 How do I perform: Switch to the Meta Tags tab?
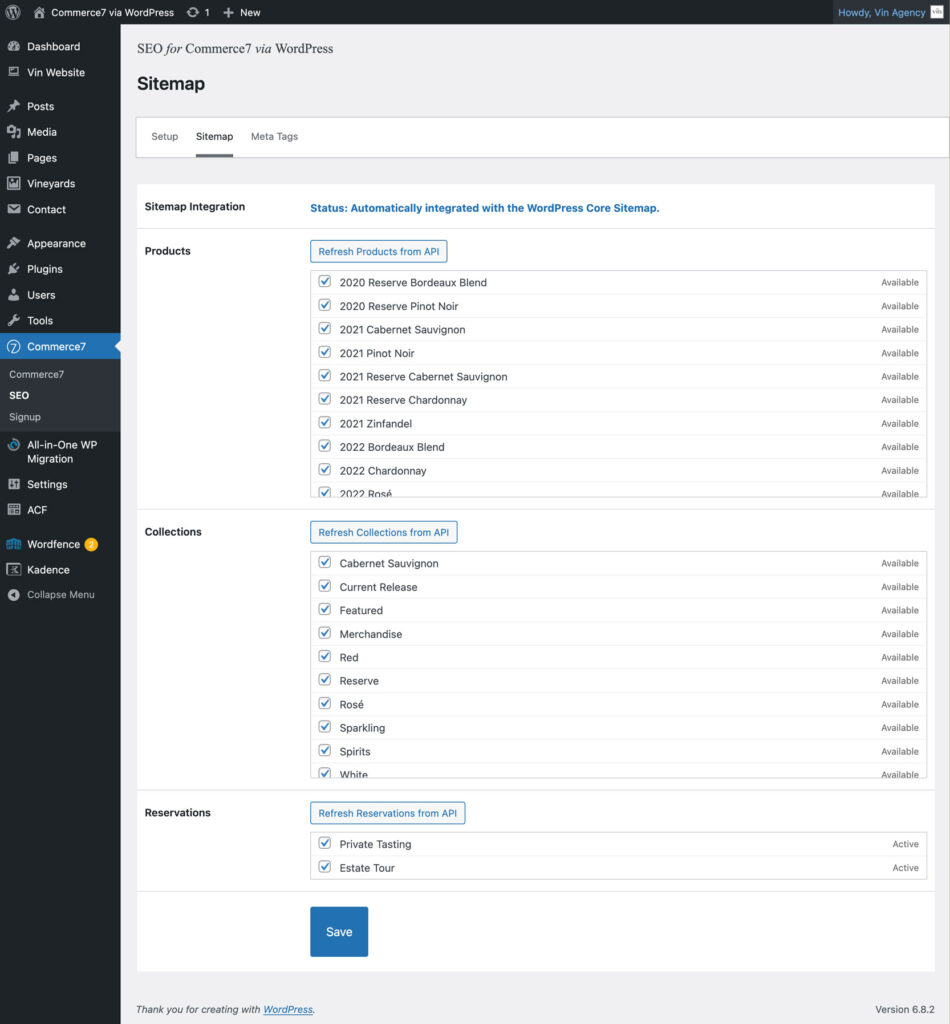tap(274, 137)
